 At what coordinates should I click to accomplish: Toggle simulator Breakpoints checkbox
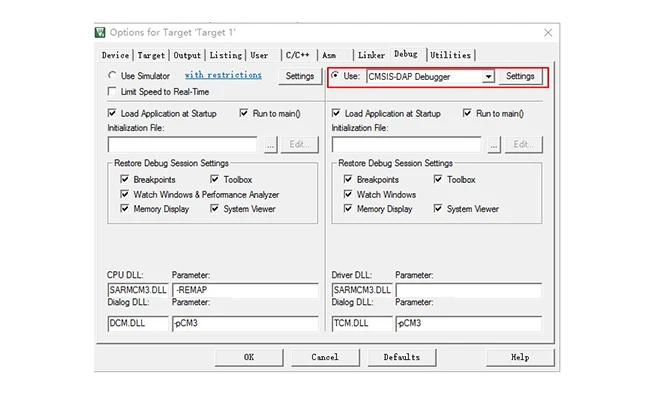point(124,179)
